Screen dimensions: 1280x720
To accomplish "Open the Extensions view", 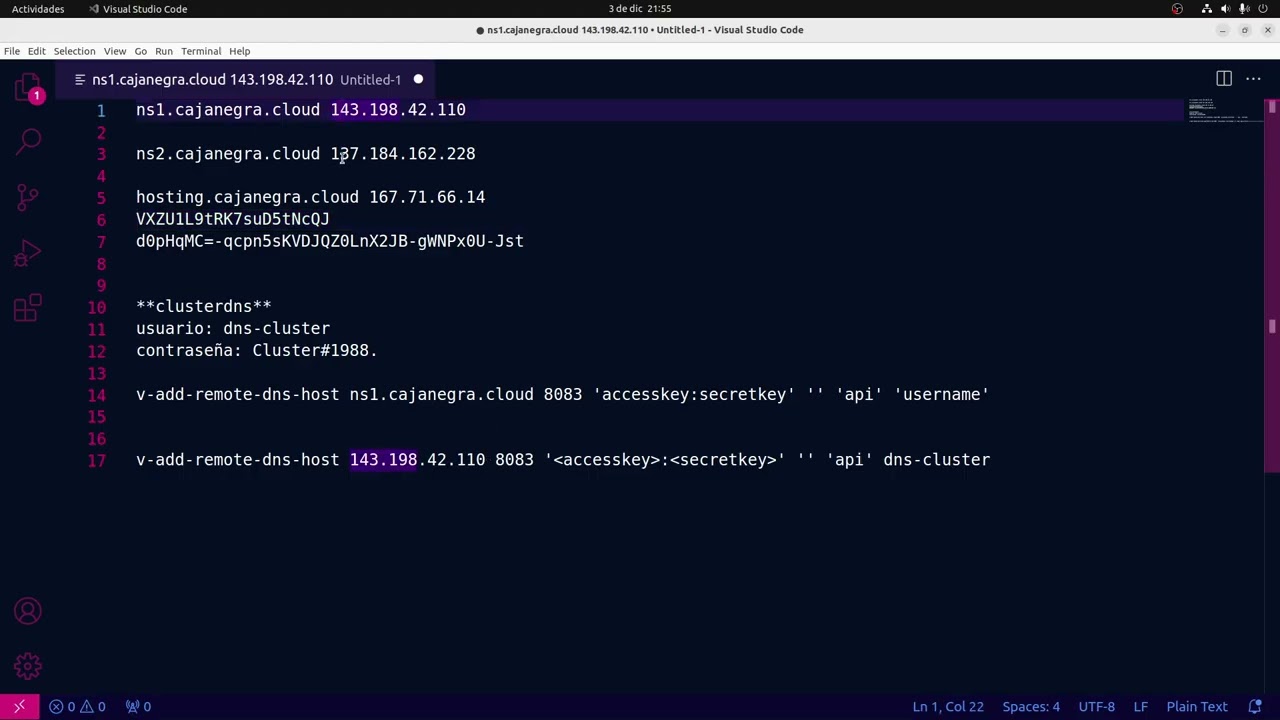I will 28,308.
